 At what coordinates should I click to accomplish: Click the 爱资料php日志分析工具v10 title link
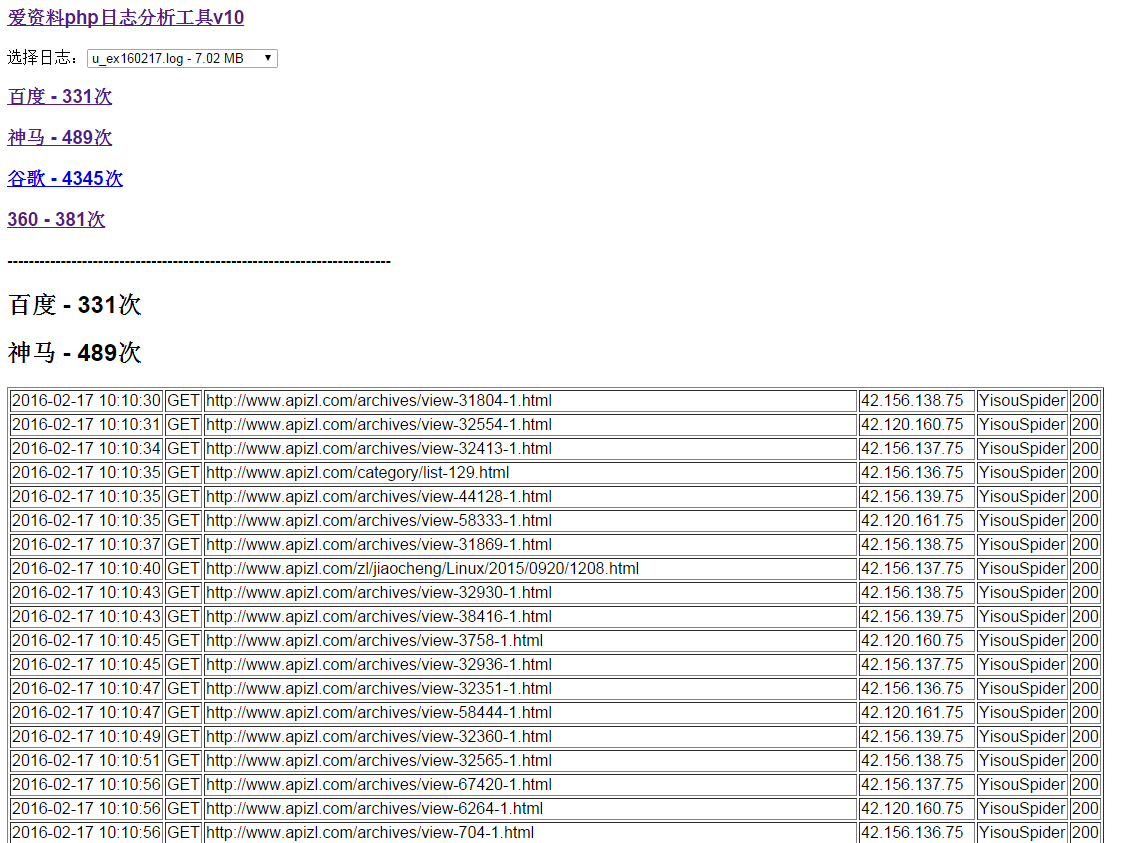click(126, 18)
